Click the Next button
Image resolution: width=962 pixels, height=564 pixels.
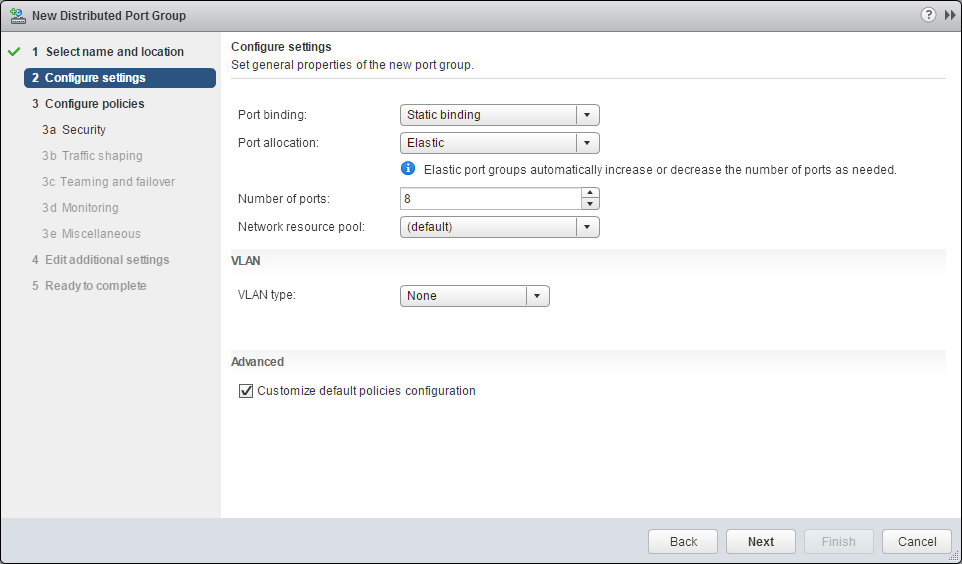pyautogui.click(x=760, y=541)
